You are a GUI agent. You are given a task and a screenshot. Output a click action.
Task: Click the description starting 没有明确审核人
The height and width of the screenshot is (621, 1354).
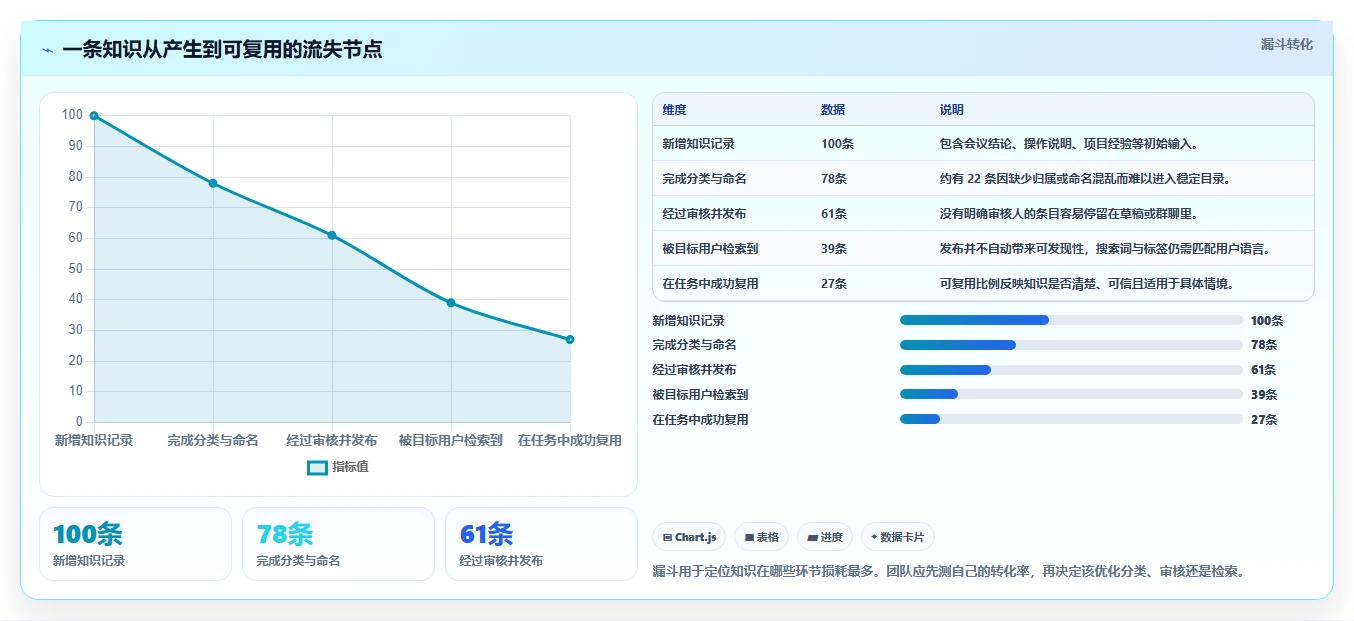coord(1069,214)
